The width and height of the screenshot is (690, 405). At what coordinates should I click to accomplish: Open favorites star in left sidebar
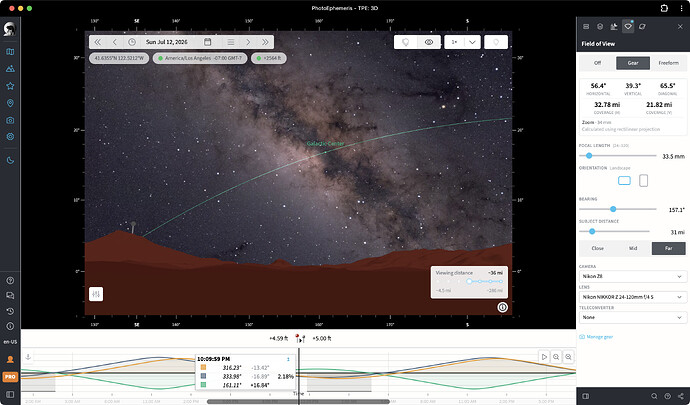[x=10, y=86]
